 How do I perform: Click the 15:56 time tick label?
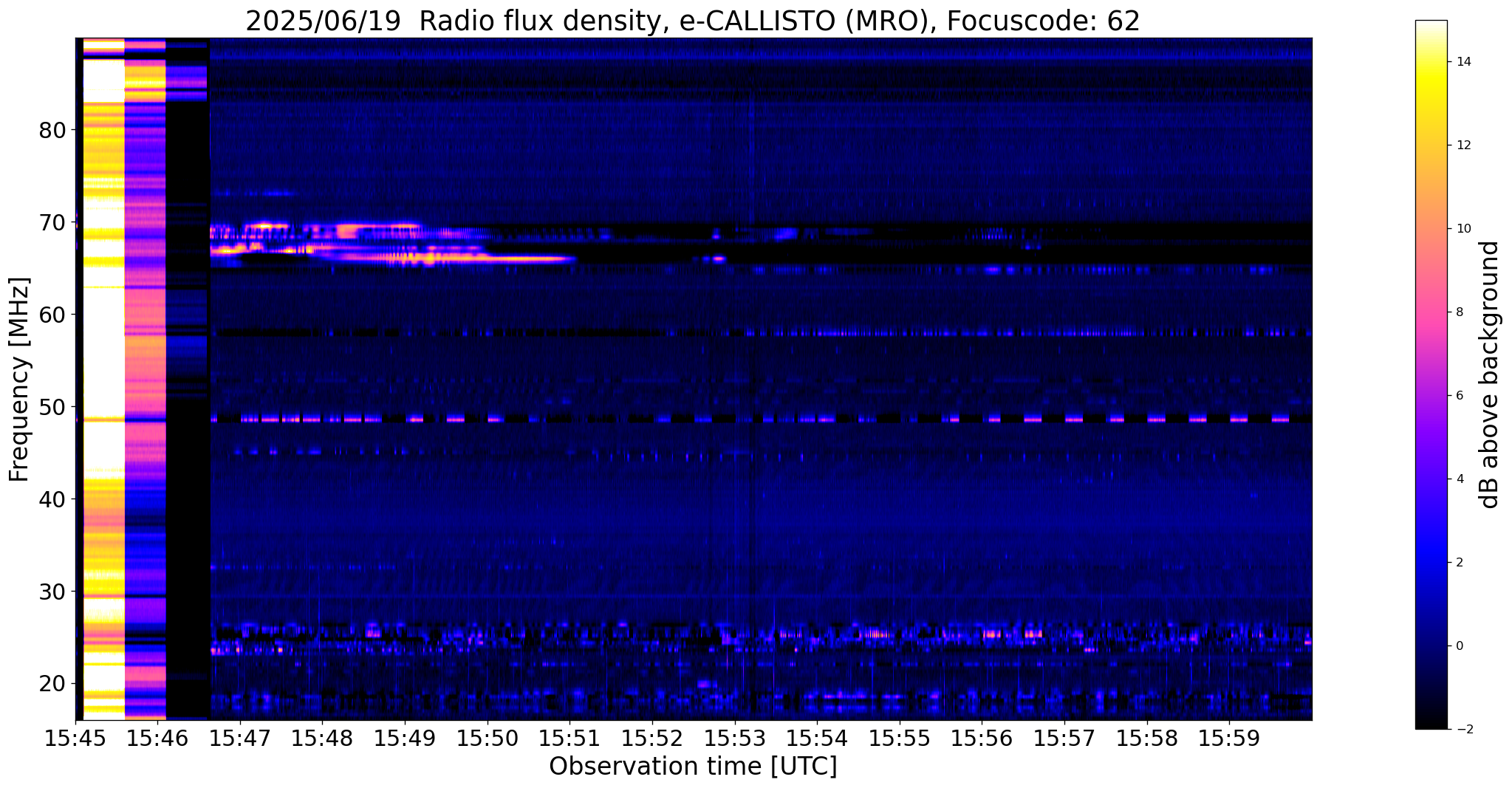[982, 738]
